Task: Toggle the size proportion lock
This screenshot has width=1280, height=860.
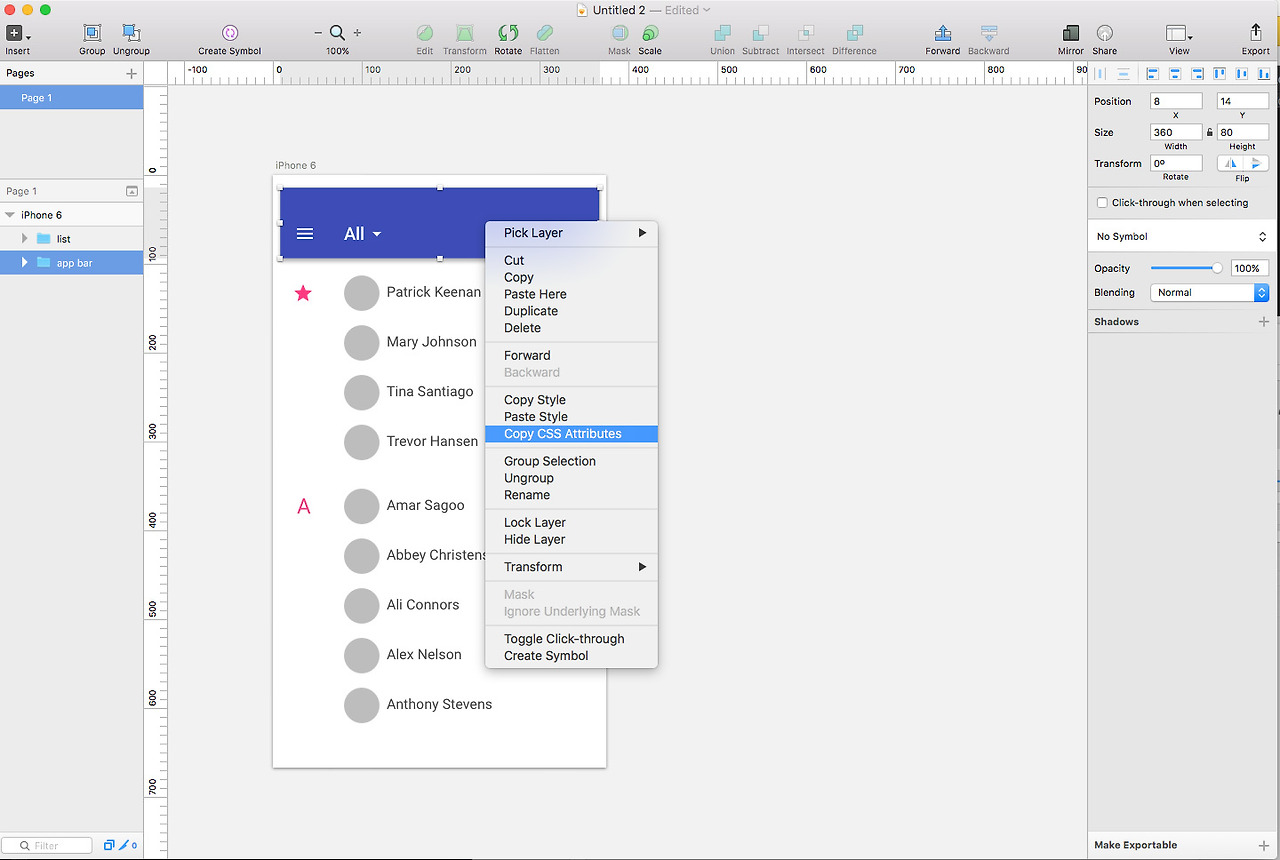Action: [1210, 132]
